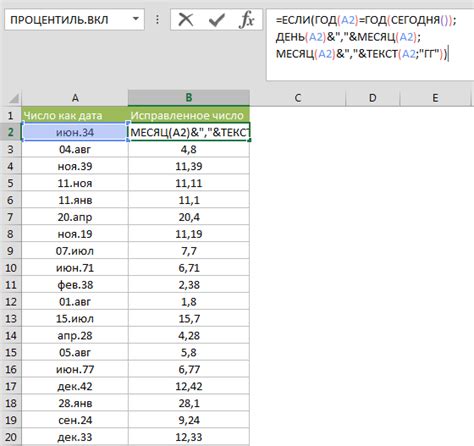Image resolution: width=474 pixels, height=446 pixels.
Task: Select column A header
Action: click(x=75, y=98)
